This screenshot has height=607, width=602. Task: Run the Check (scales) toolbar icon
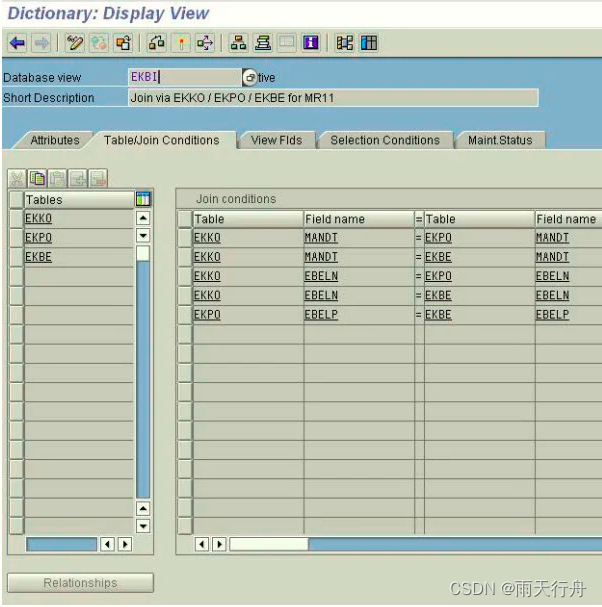[156, 43]
